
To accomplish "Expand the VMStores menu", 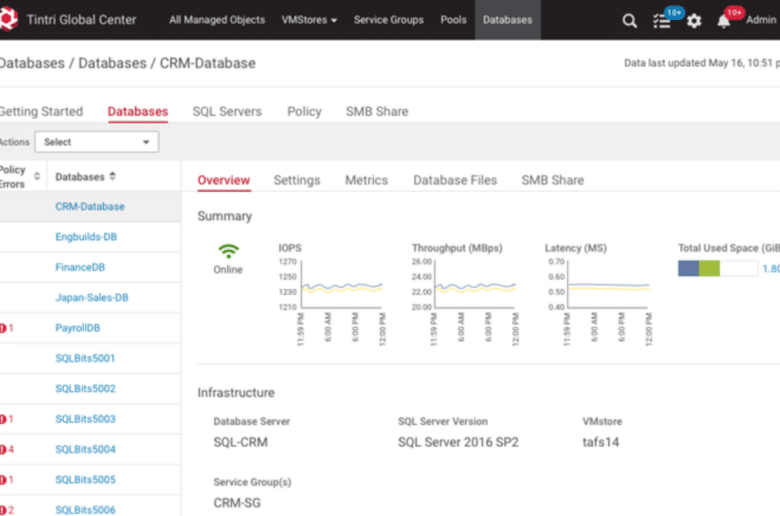I will (309, 20).
